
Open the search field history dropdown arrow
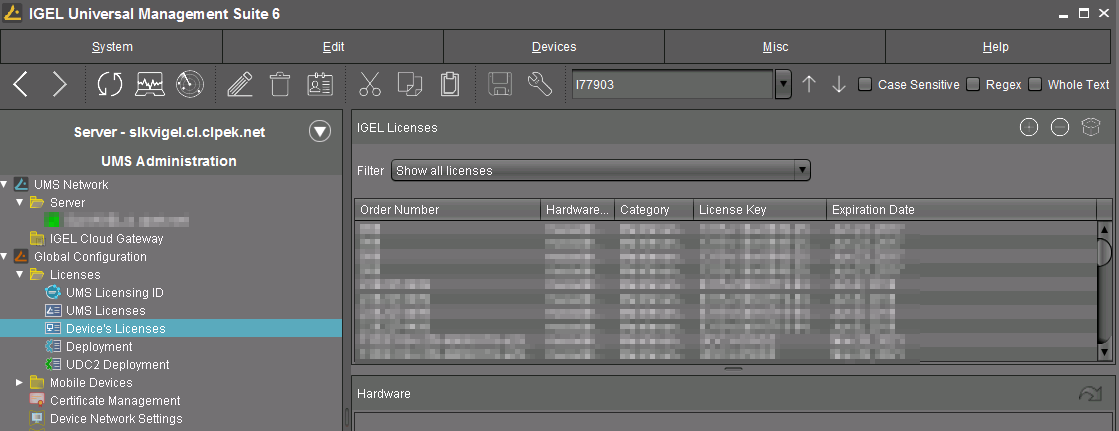pos(783,84)
